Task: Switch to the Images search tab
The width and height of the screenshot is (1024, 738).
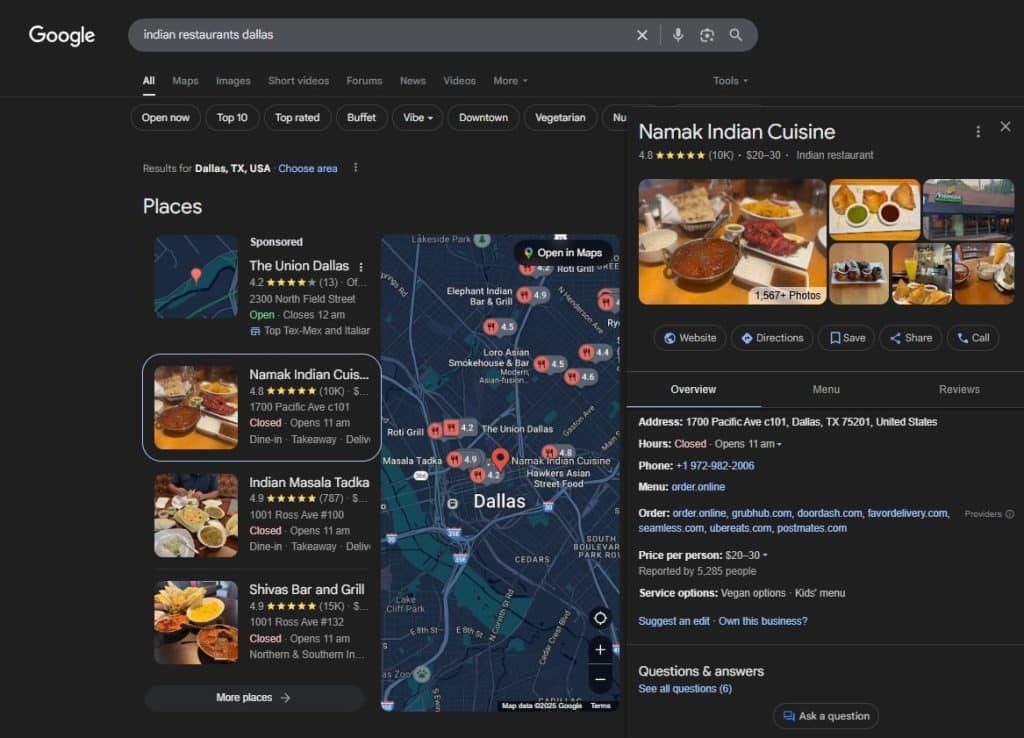Action: [x=233, y=81]
